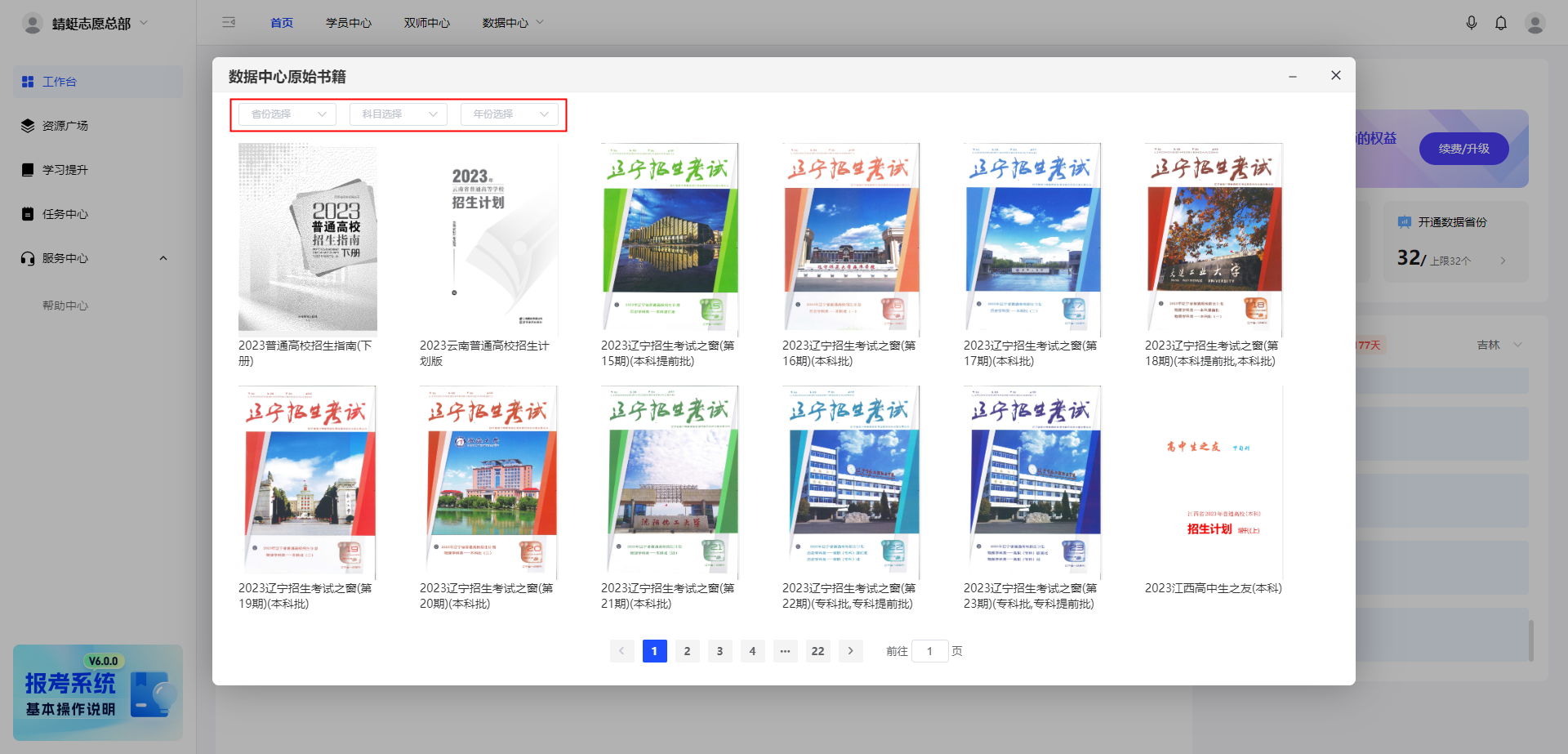Click the page number jump input
The width and height of the screenshot is (1568, 754).
click(929, 651)
